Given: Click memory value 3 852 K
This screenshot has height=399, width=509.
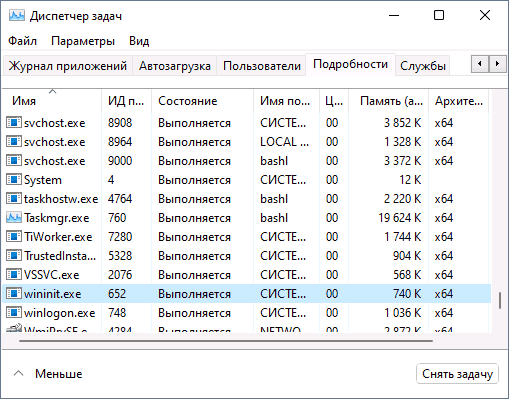Looking at the screenshot, I should [x=403, y=123].
